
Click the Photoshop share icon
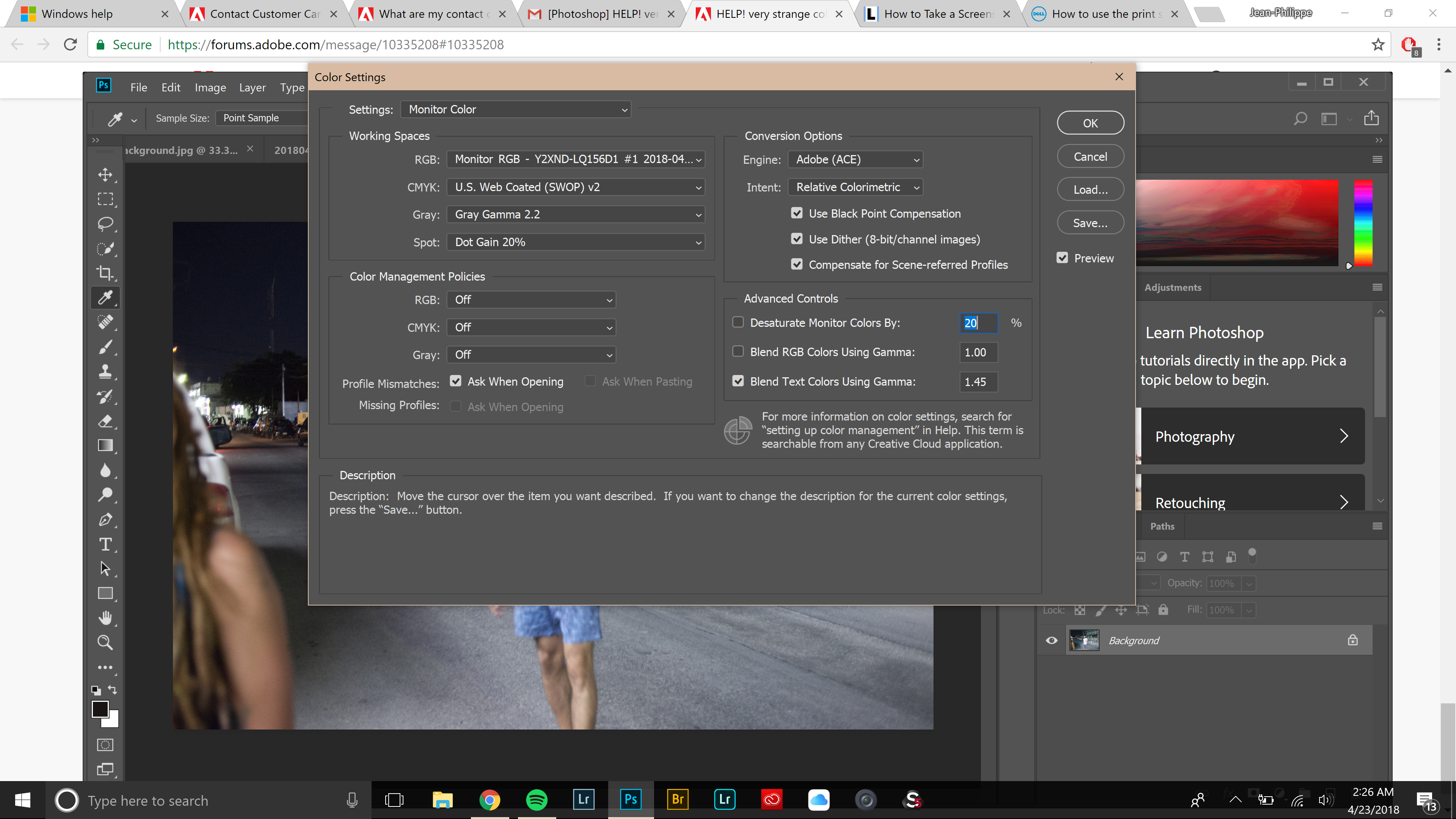tap(1371, 118)
